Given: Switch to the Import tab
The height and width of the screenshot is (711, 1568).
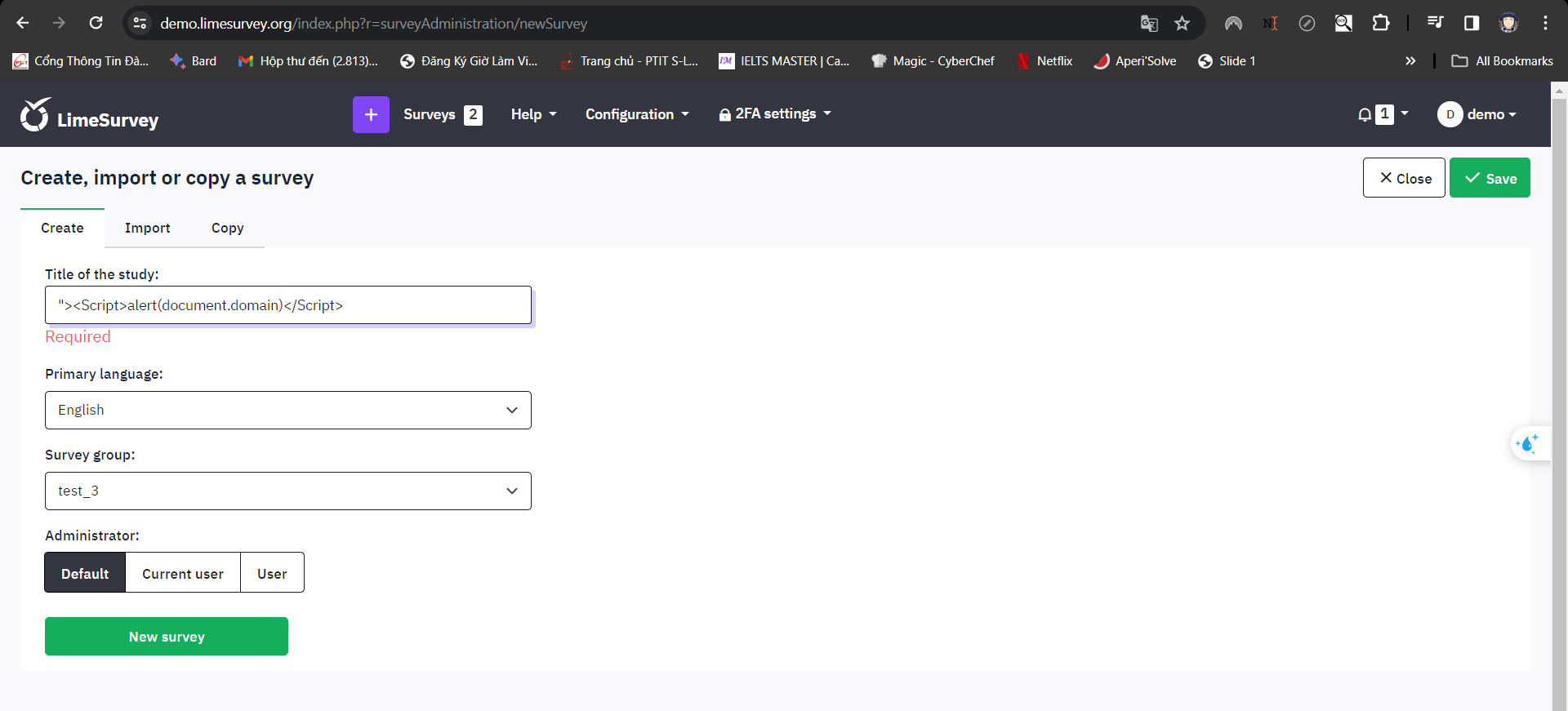Looking at the screenshot, I should (148, 229).
